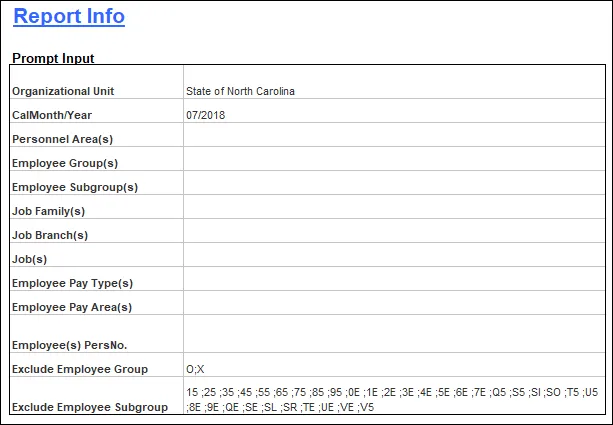Select the O;X exclusion value
Screen dimensions: 613x425
pos(196,369)
